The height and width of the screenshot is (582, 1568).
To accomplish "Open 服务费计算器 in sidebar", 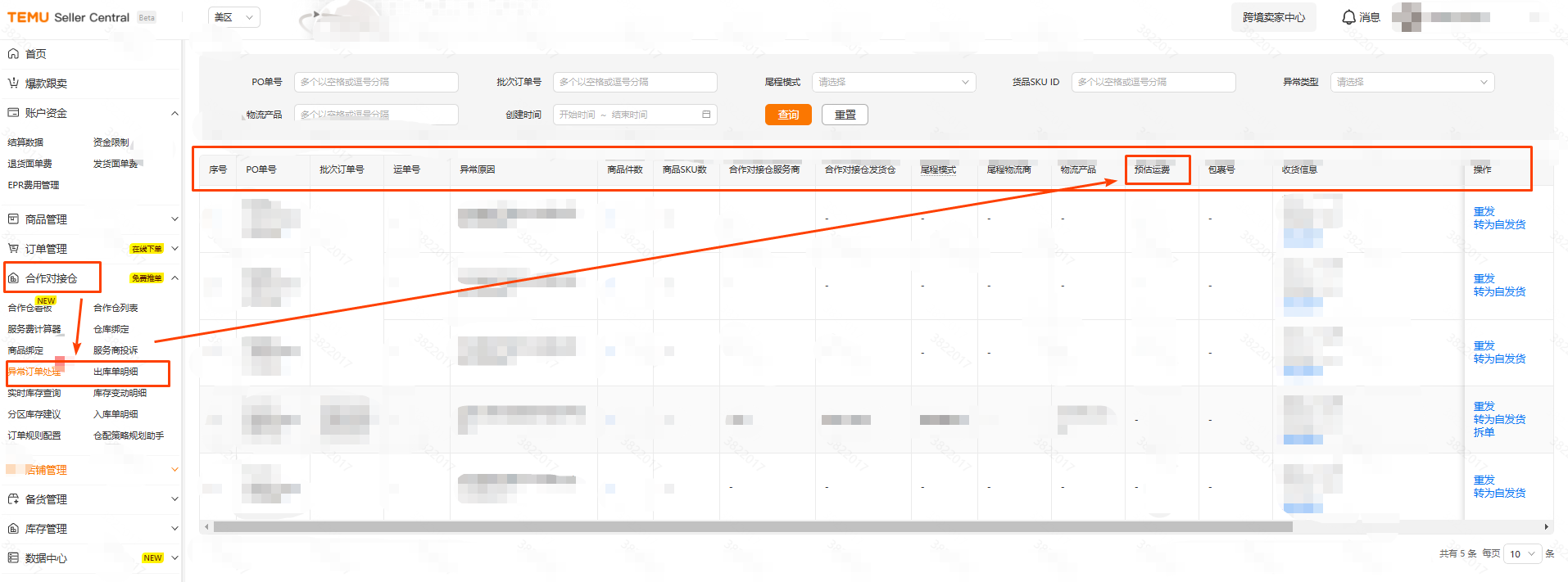I will pyautogui.click(x=34, y=329).
